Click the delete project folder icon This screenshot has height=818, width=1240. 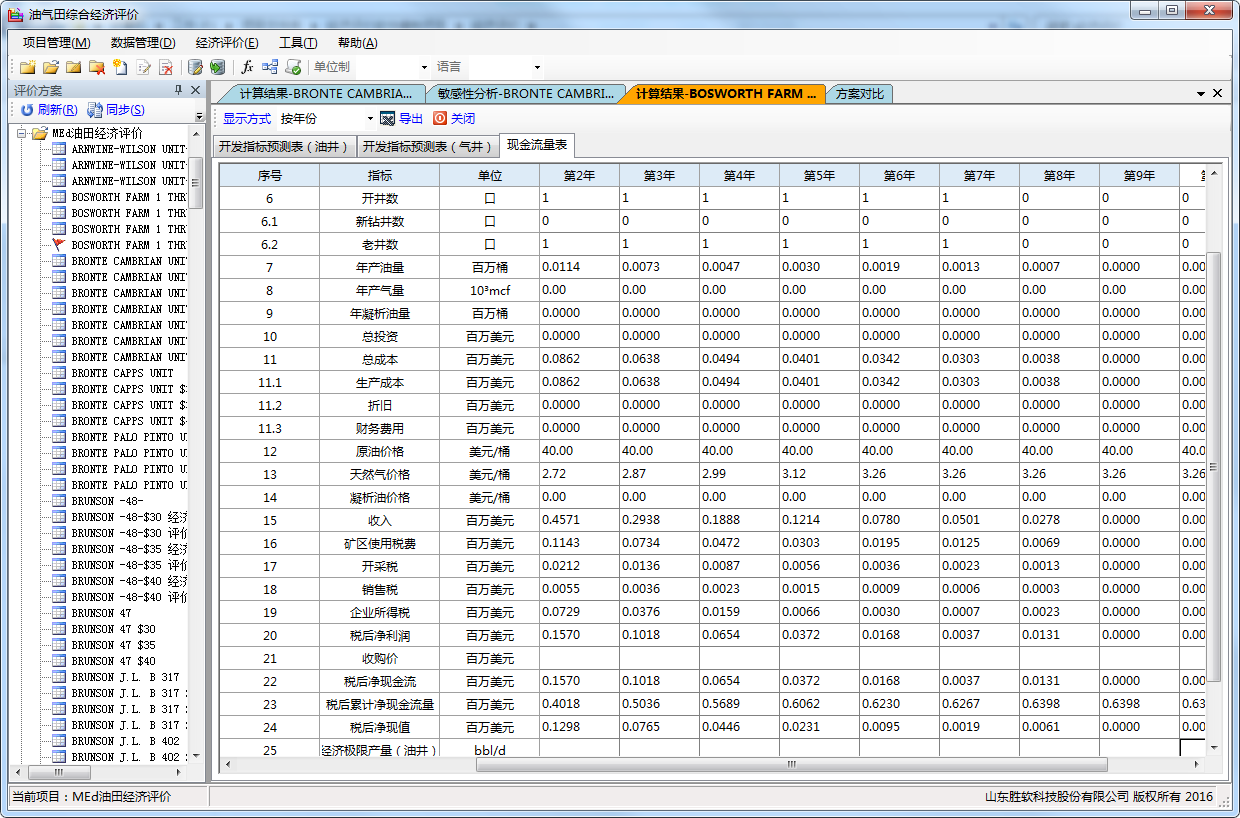(96, 67)
